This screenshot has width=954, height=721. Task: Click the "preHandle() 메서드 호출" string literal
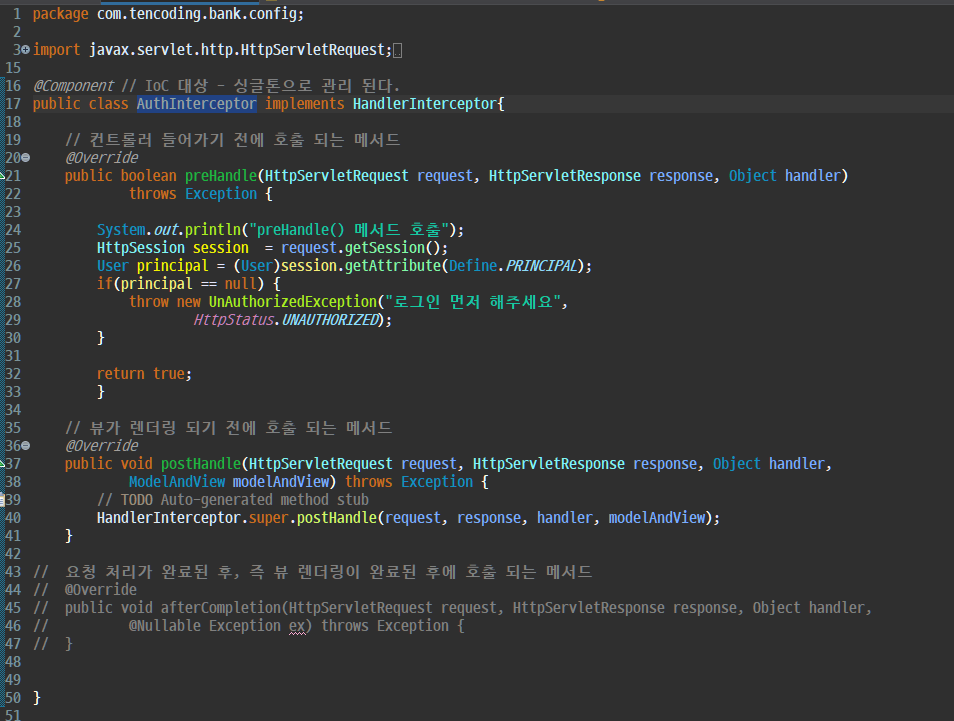[349, 230]
